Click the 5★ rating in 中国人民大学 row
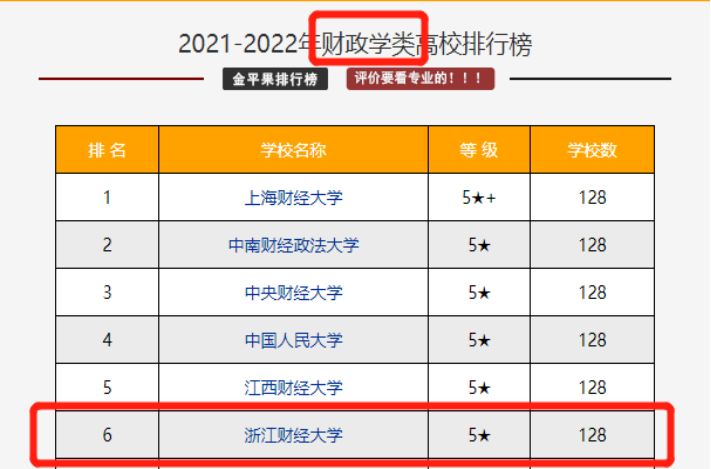Viewport: 711px width, 469px height. point(479,340)
